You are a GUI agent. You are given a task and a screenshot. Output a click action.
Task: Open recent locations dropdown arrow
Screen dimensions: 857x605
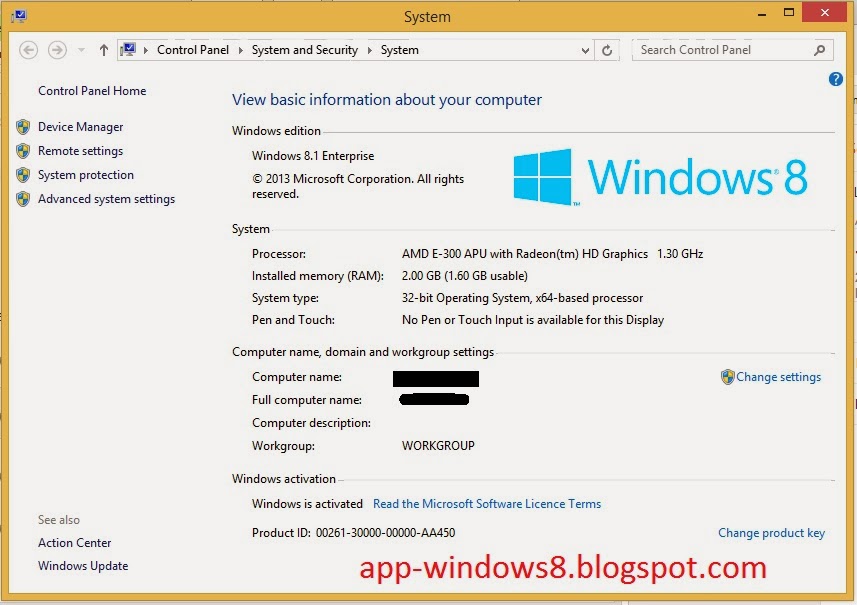tap(81, 50)
